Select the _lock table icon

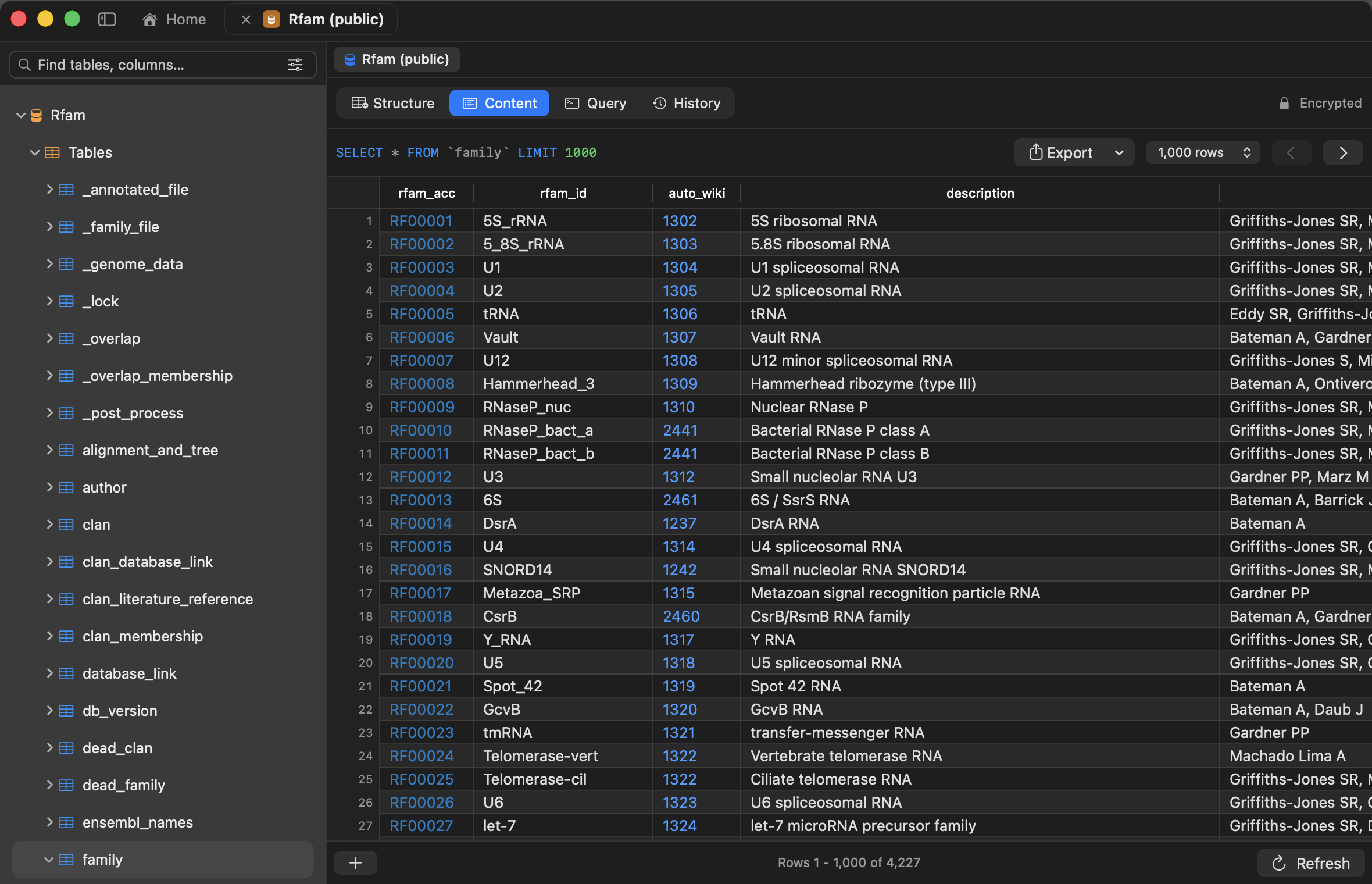coord(66,301)
